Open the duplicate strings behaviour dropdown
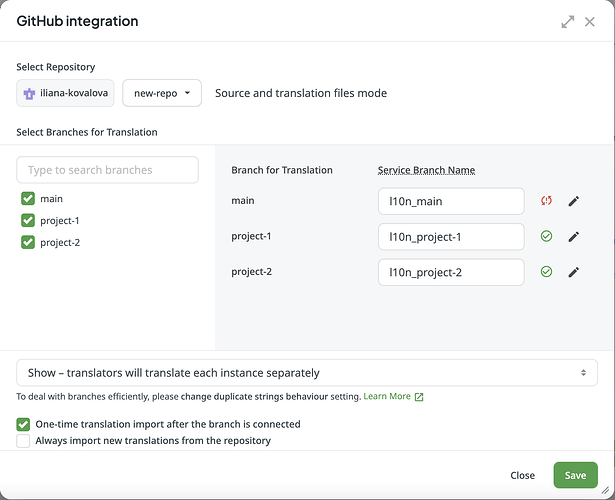The height and width of the screenshot is (500, 615). (x=307, y=373)
